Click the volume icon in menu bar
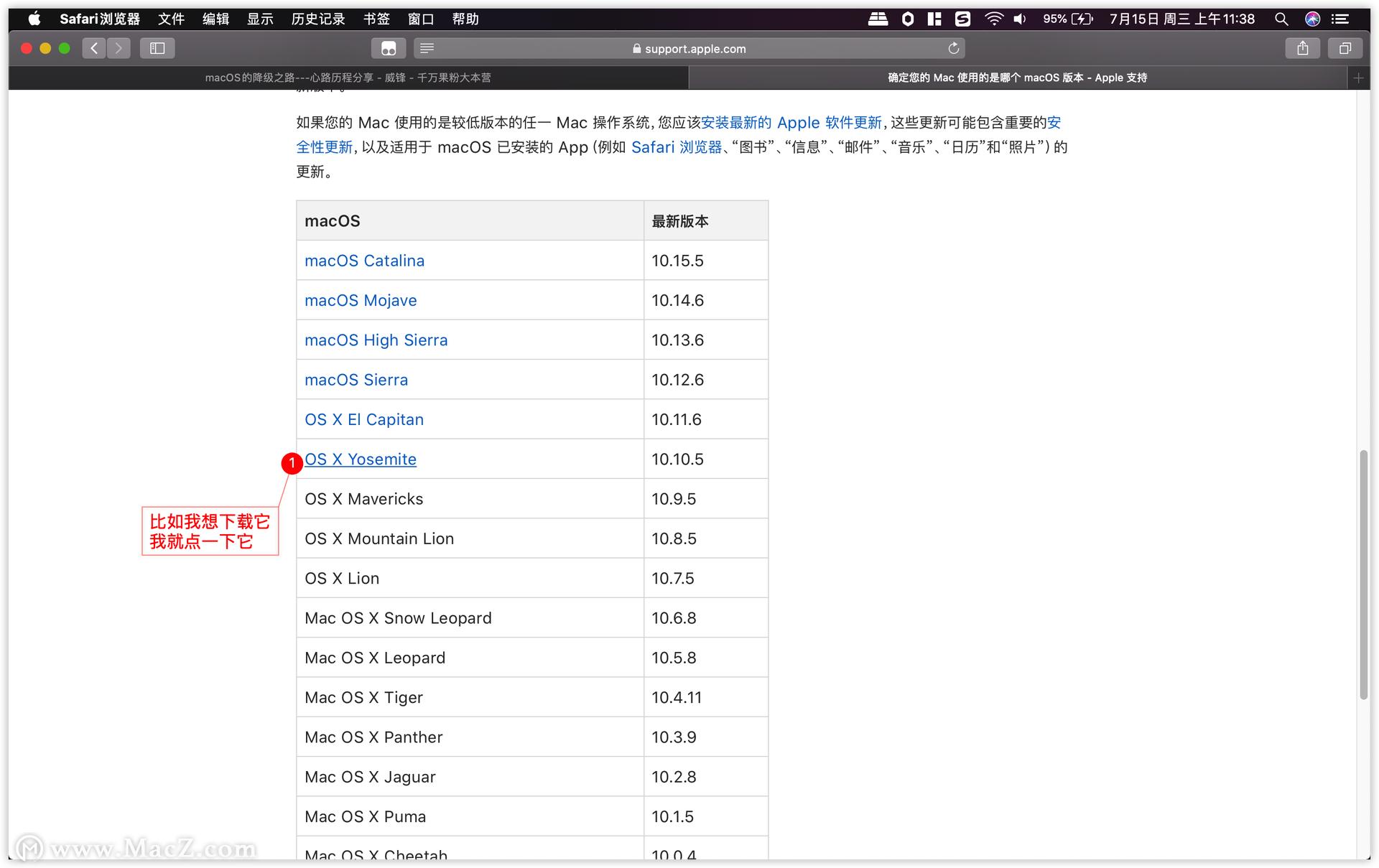1379x868 pixels. [x=1019, y=19]
